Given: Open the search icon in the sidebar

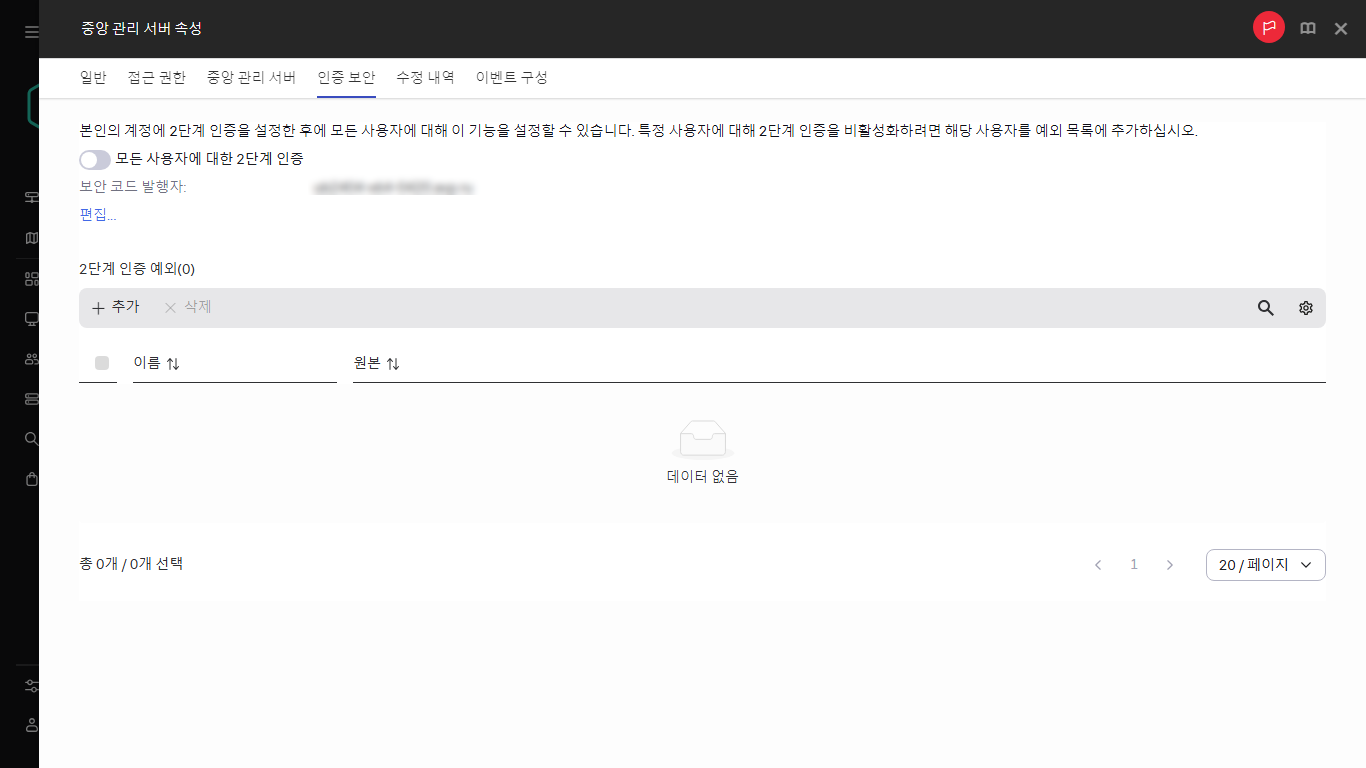Looking at the screenshot, I should (30, 438).
